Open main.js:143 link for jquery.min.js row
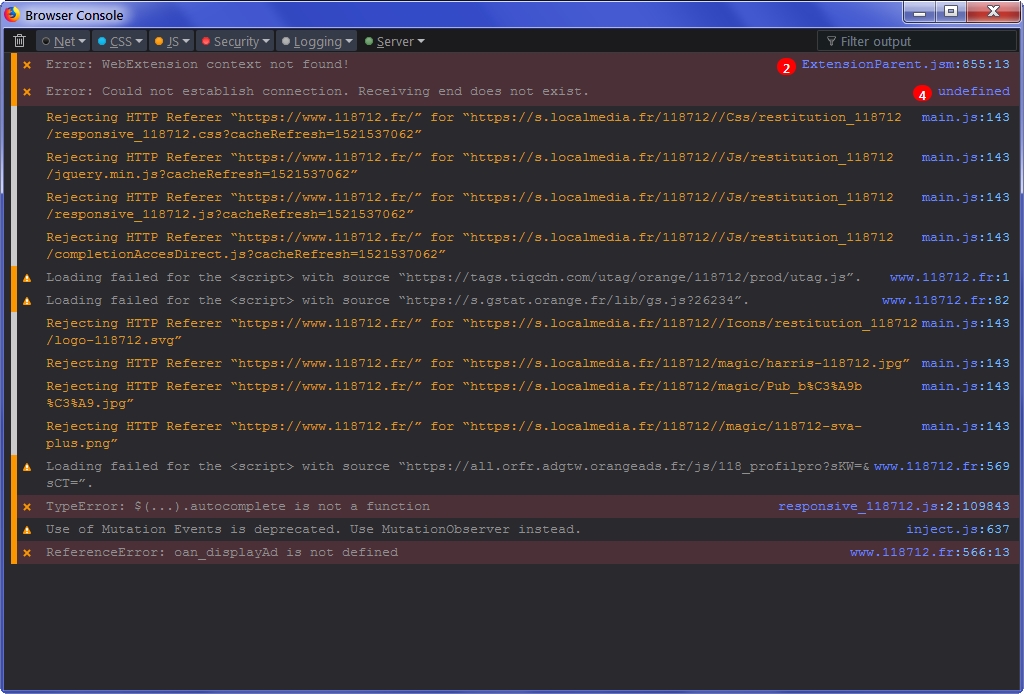 965,157
